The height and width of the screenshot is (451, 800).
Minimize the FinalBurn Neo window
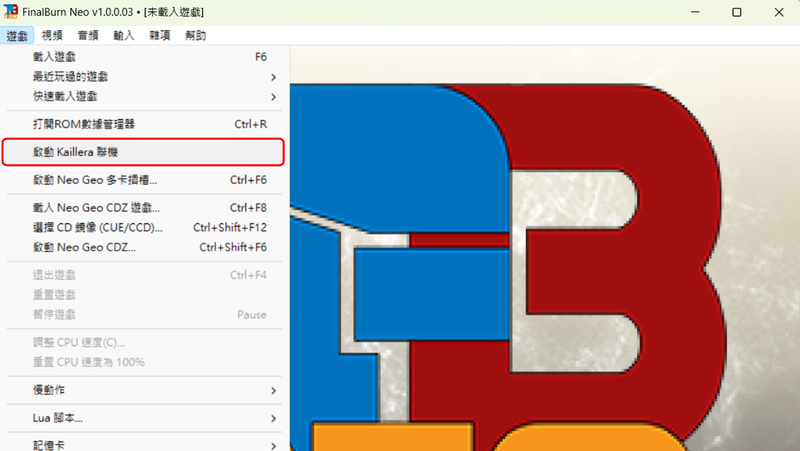[695, 12]
